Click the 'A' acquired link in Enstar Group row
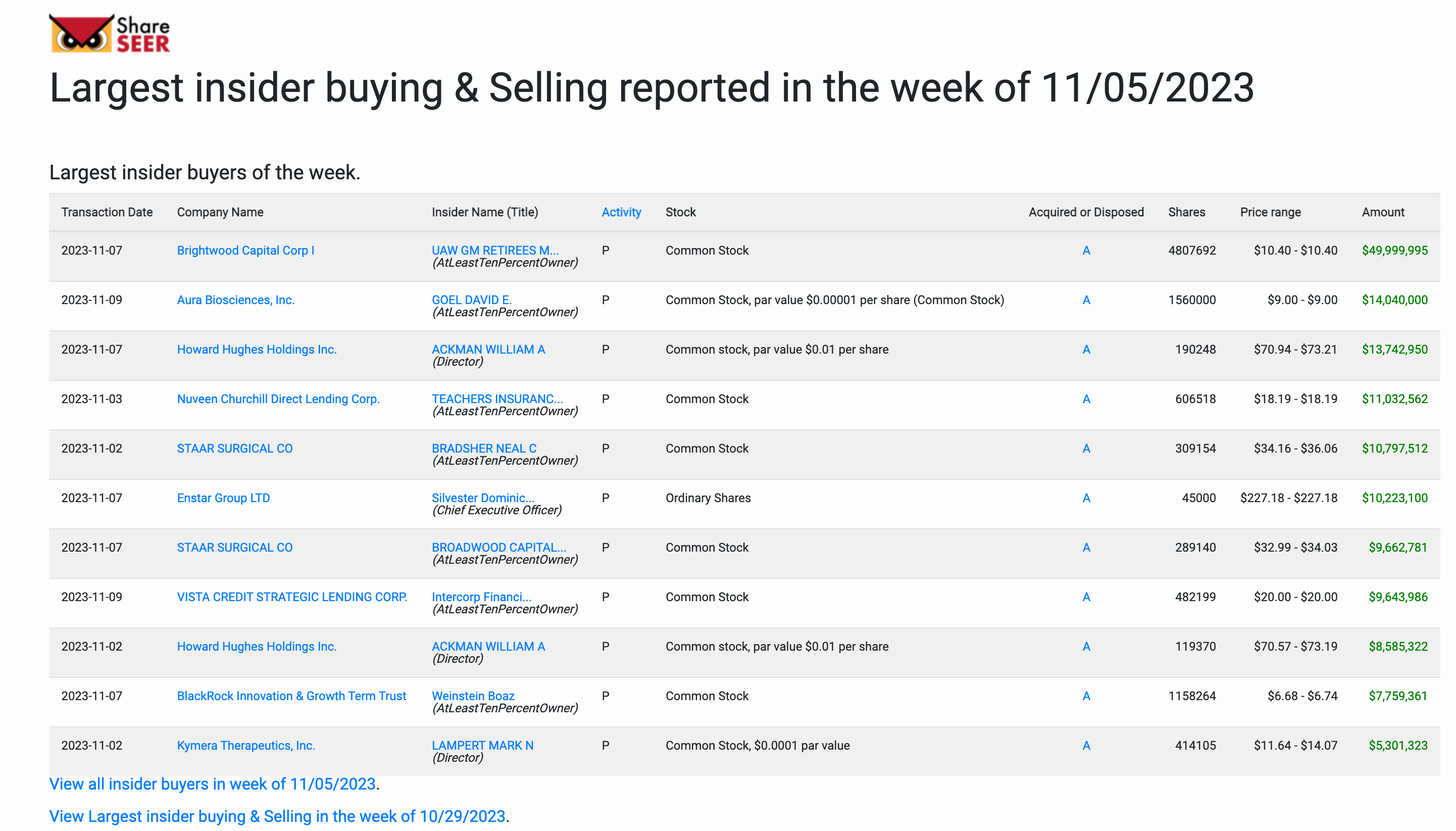1456x831 pixels. coord(1086,498)
